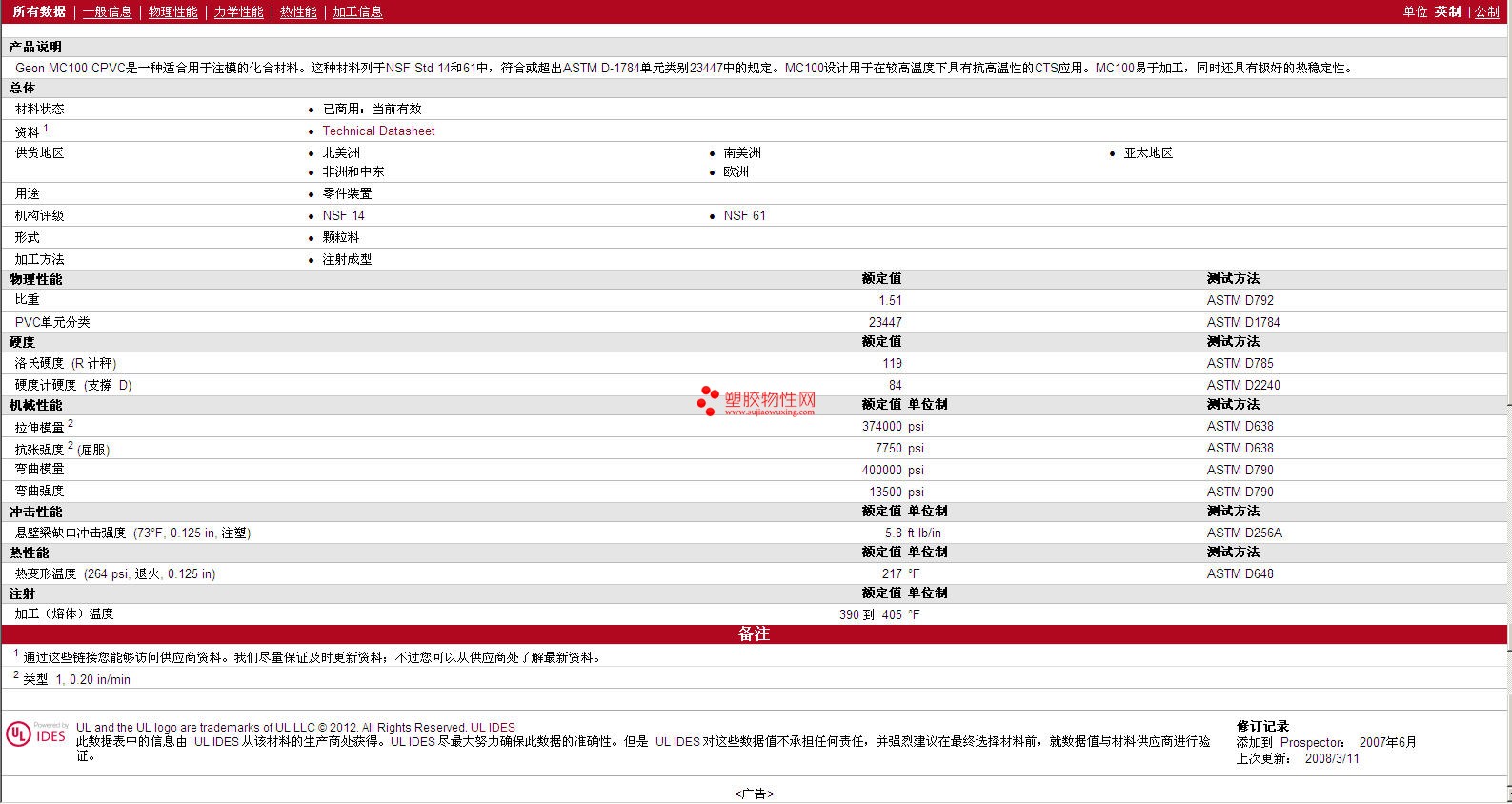This screenshot has width=1512, height=804.
Task: Click the 南美洲 region entry
Action: click(742, 153)
